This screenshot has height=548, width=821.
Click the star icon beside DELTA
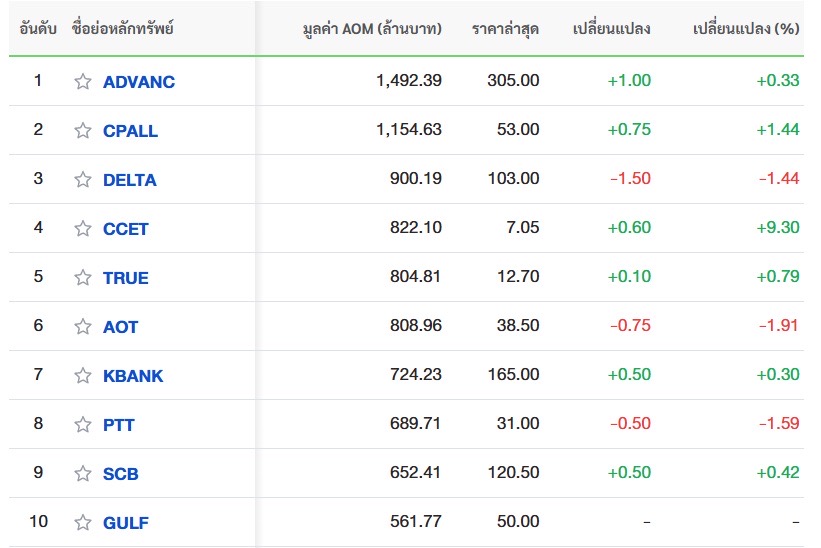pos(83,180)
